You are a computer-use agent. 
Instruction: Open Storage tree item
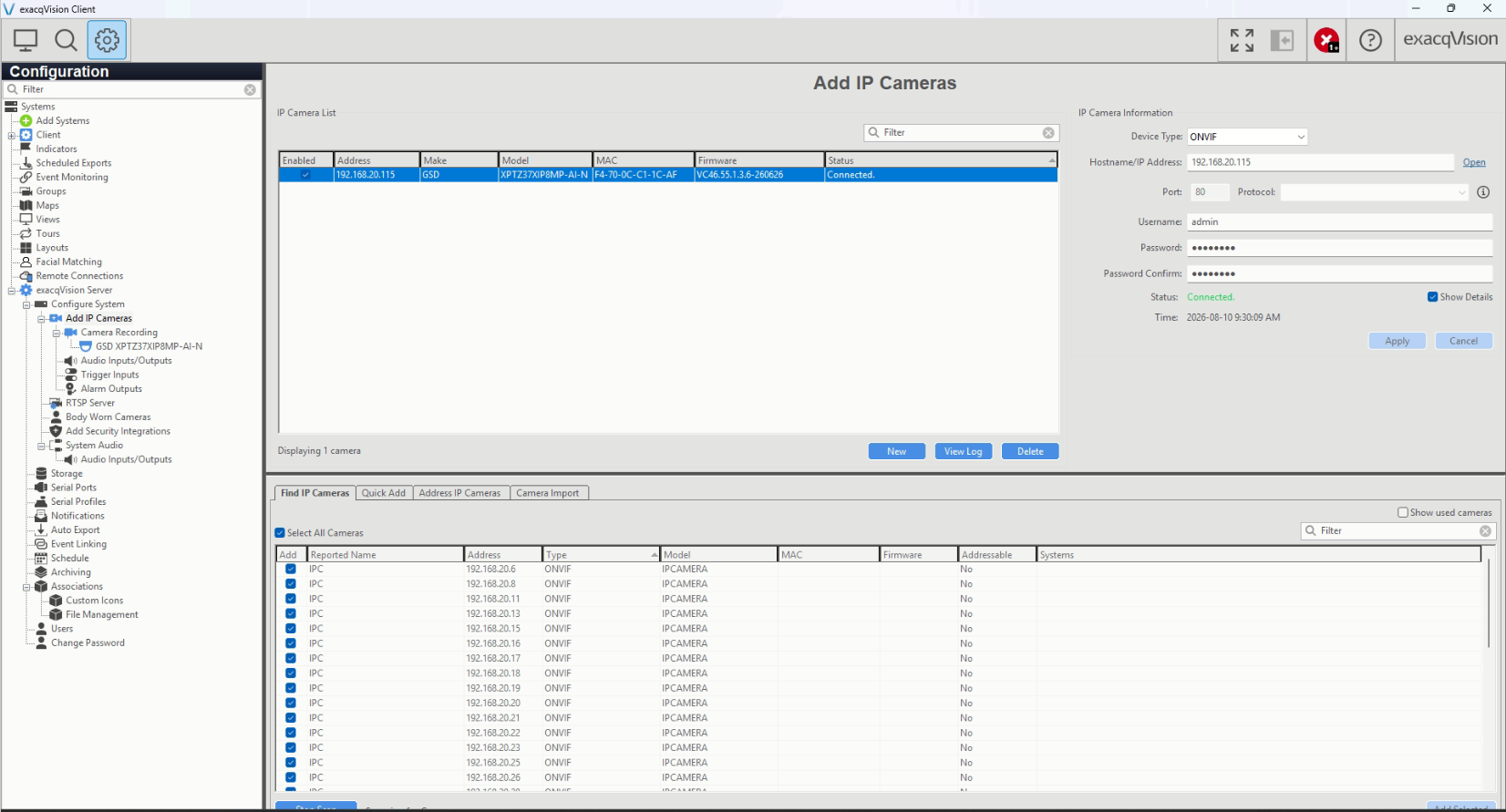tap(67, 474)
